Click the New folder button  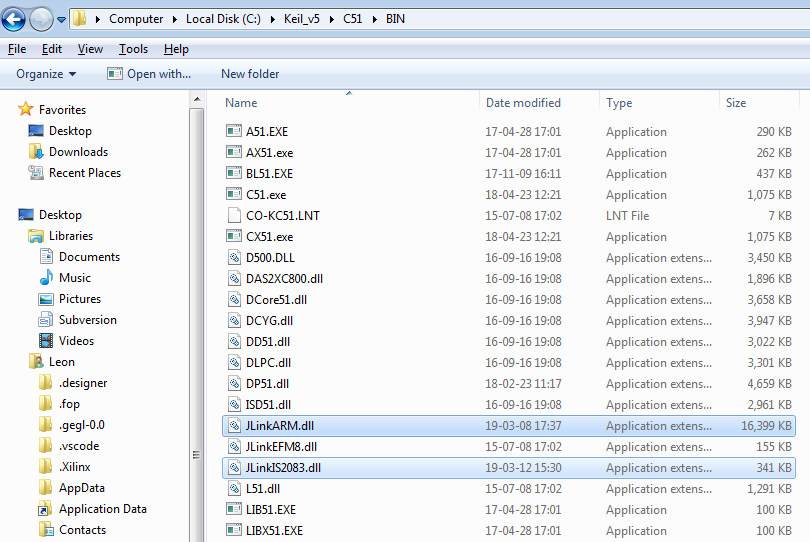(x=250, y=74)
